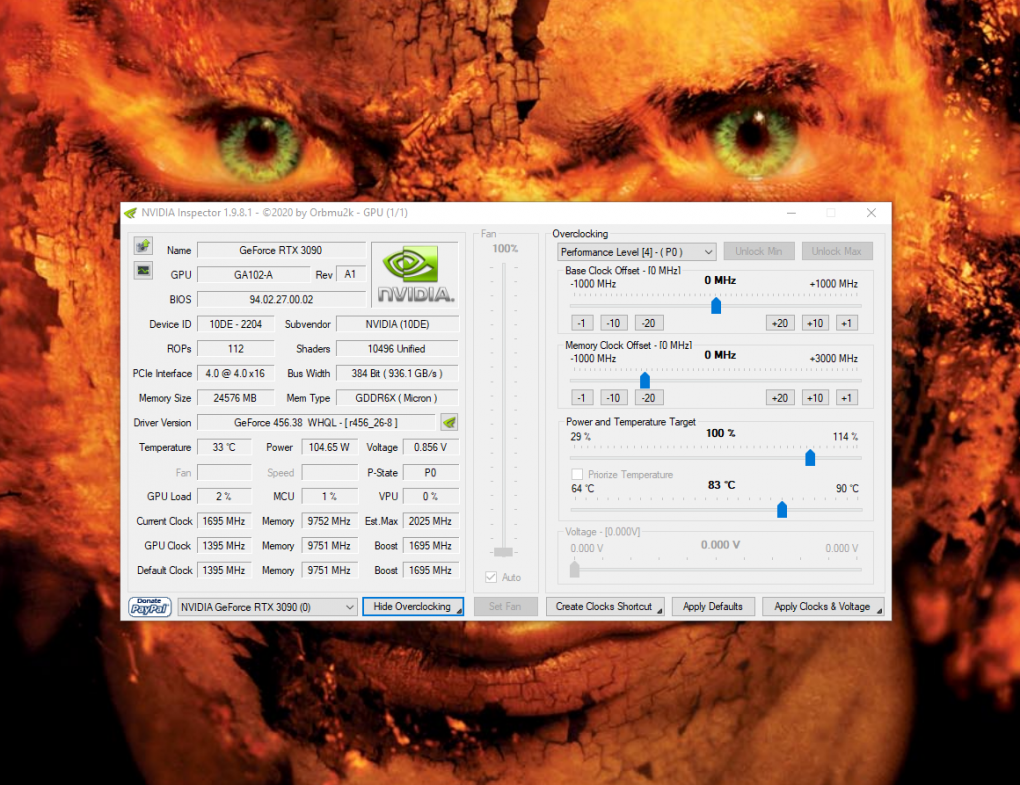Click the Subvendor field NVIDIA (10DE)
Viewport: 1020px width, 785px height.
coord(397,324)
